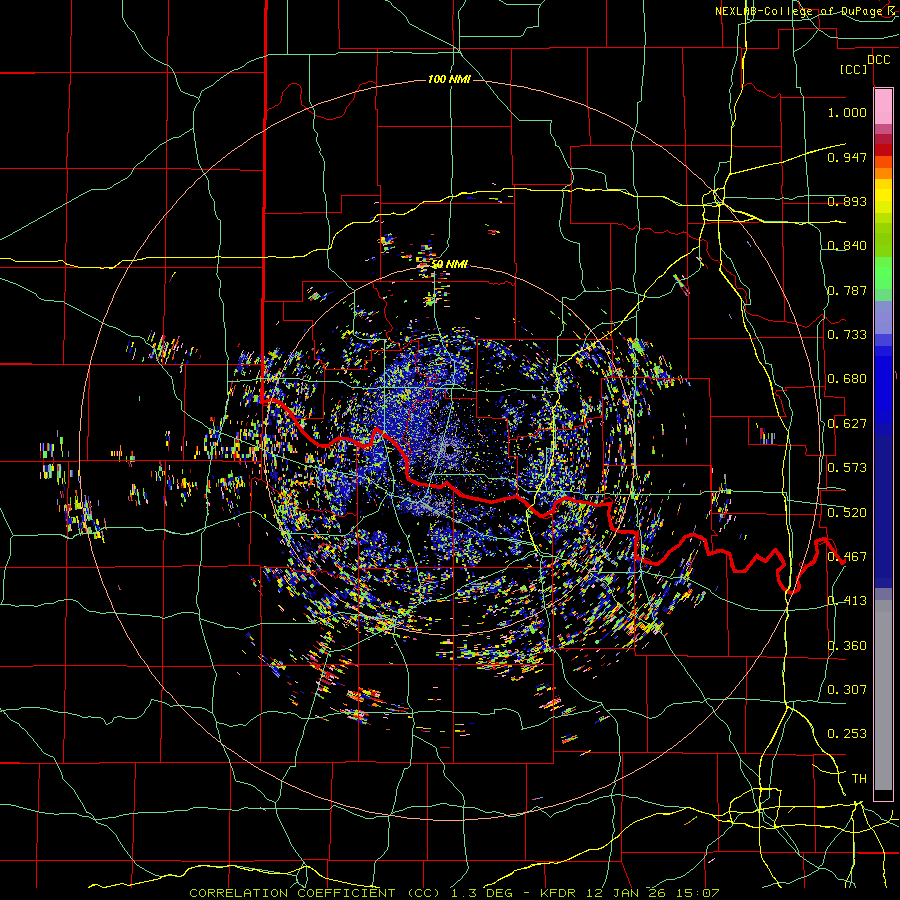900x900 pixels.
Task: Click the 0.733 scale value
Action: point(847,335)
